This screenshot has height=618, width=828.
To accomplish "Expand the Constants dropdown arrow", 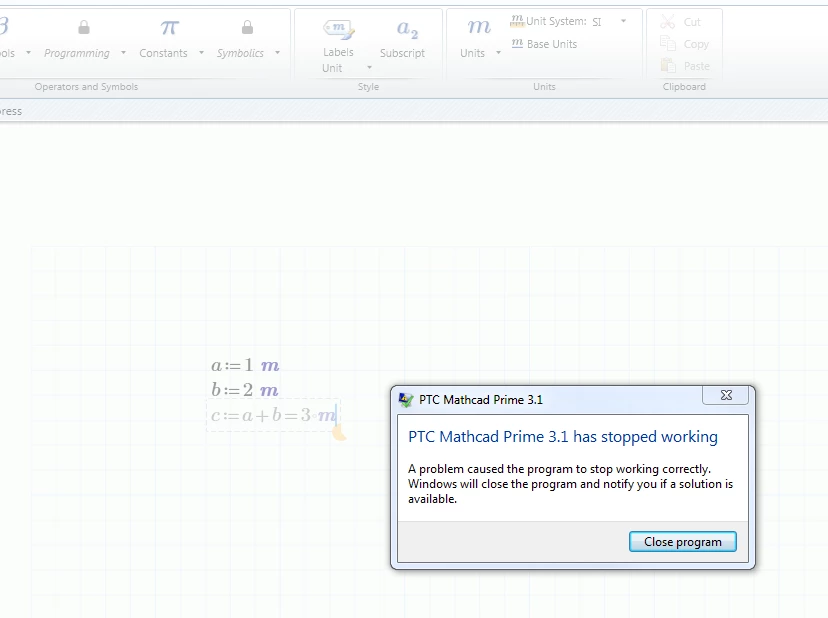I will coord(201,53).
